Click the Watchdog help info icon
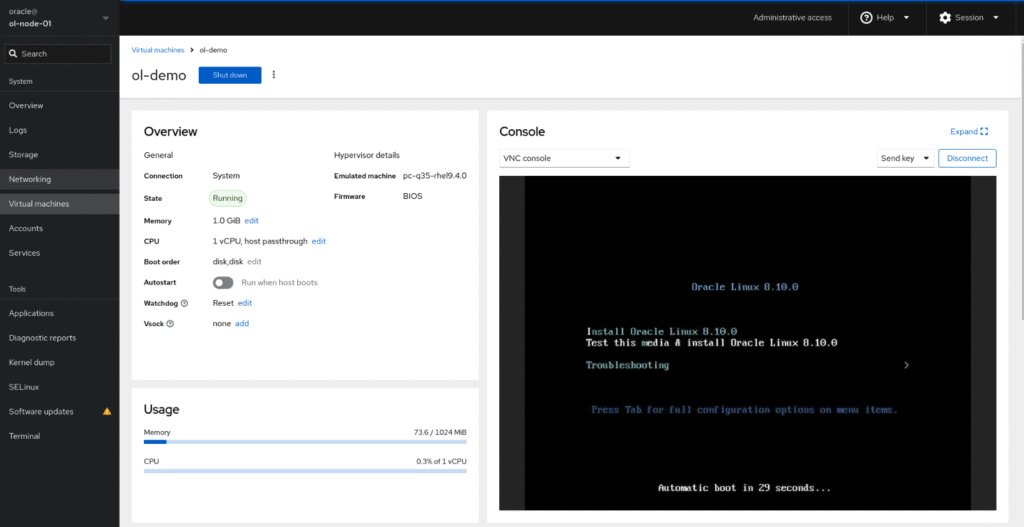 click(x=184, y=303)
